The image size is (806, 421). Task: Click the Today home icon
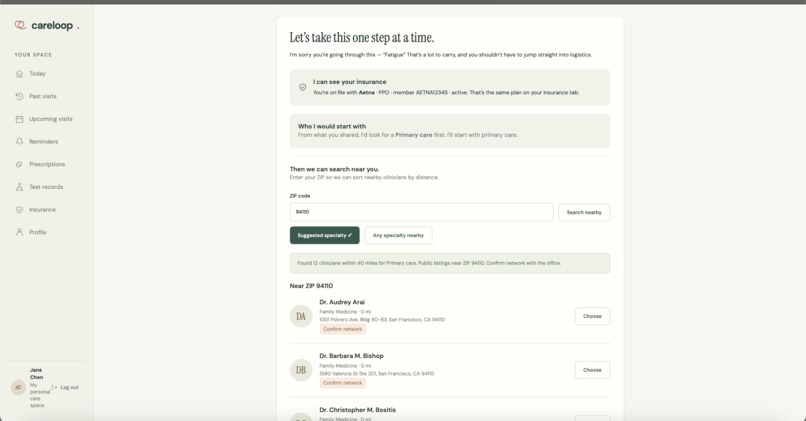tap(20, 74)
